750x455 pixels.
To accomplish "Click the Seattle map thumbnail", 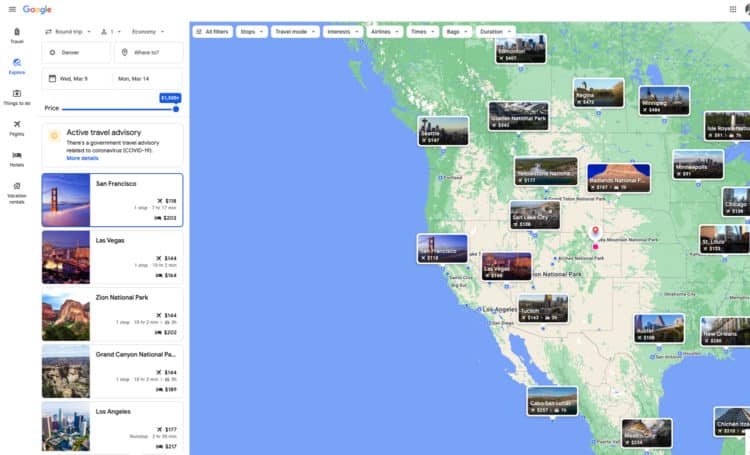I will (x=444, y=131).
